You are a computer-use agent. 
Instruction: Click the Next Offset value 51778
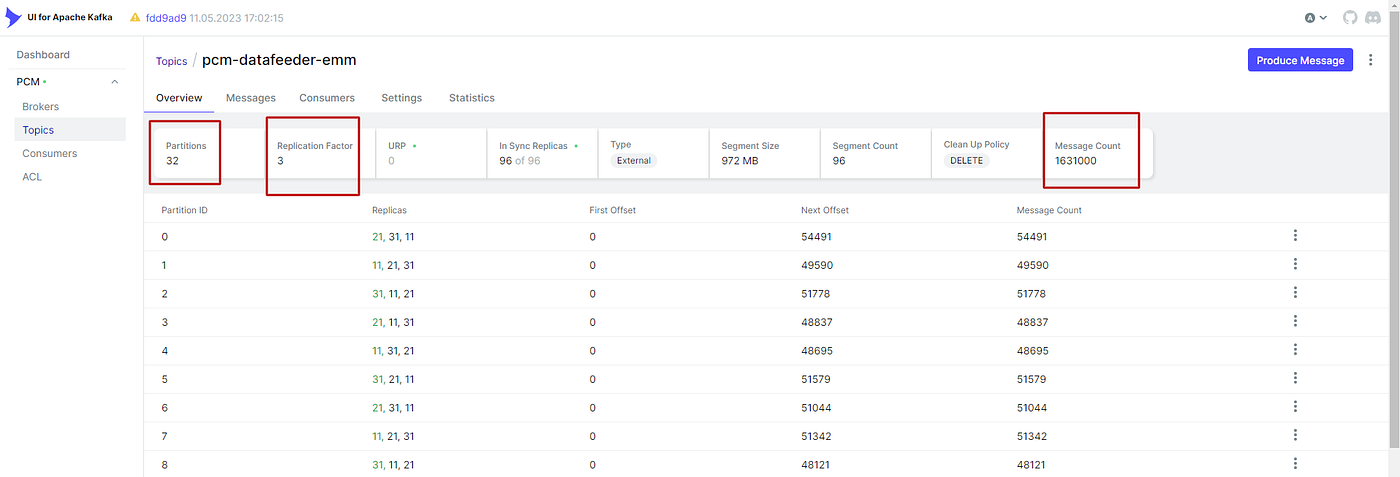click(x=816, y=294)
